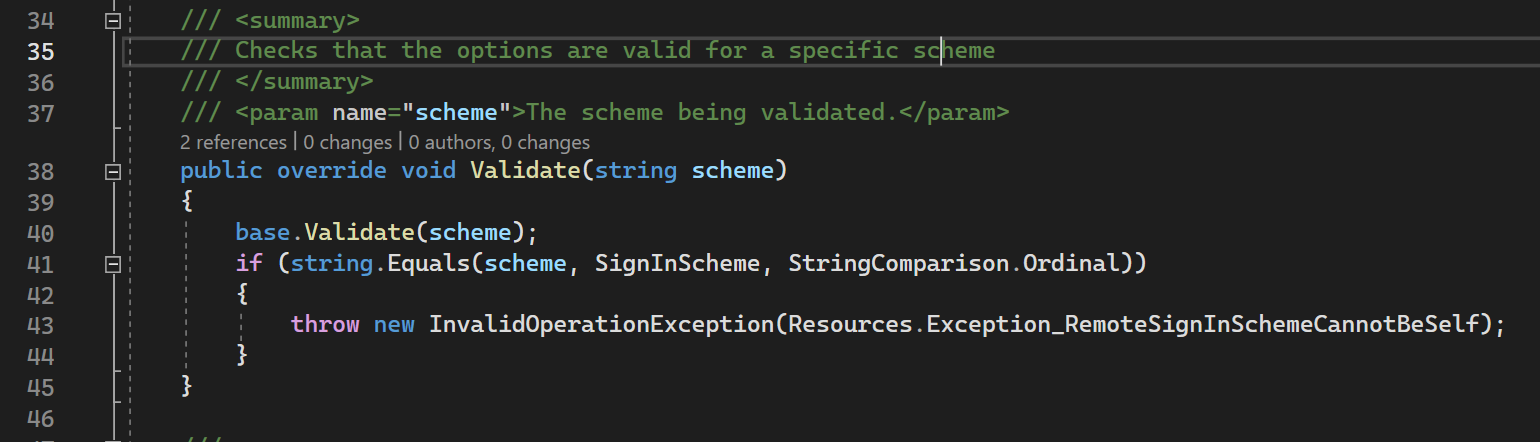Place cursor on Exception_RemoteSignInSchemeCannotBeSelf resource name
Image resolution: width=1540 pixels, height=442 pixels.
[1203, 325]
